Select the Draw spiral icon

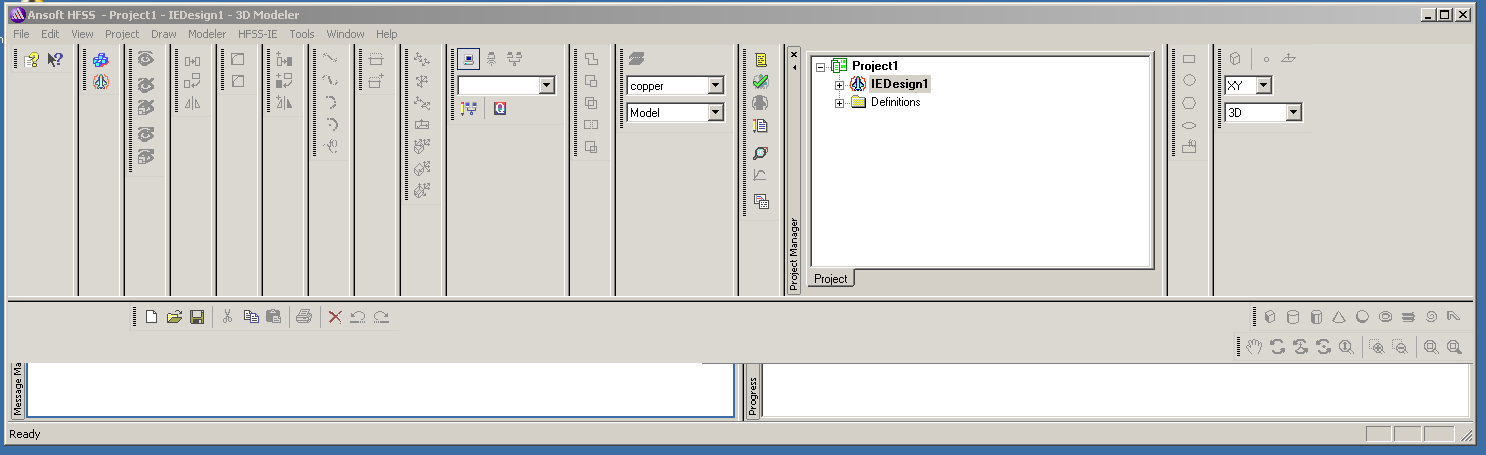[1431, 317]
